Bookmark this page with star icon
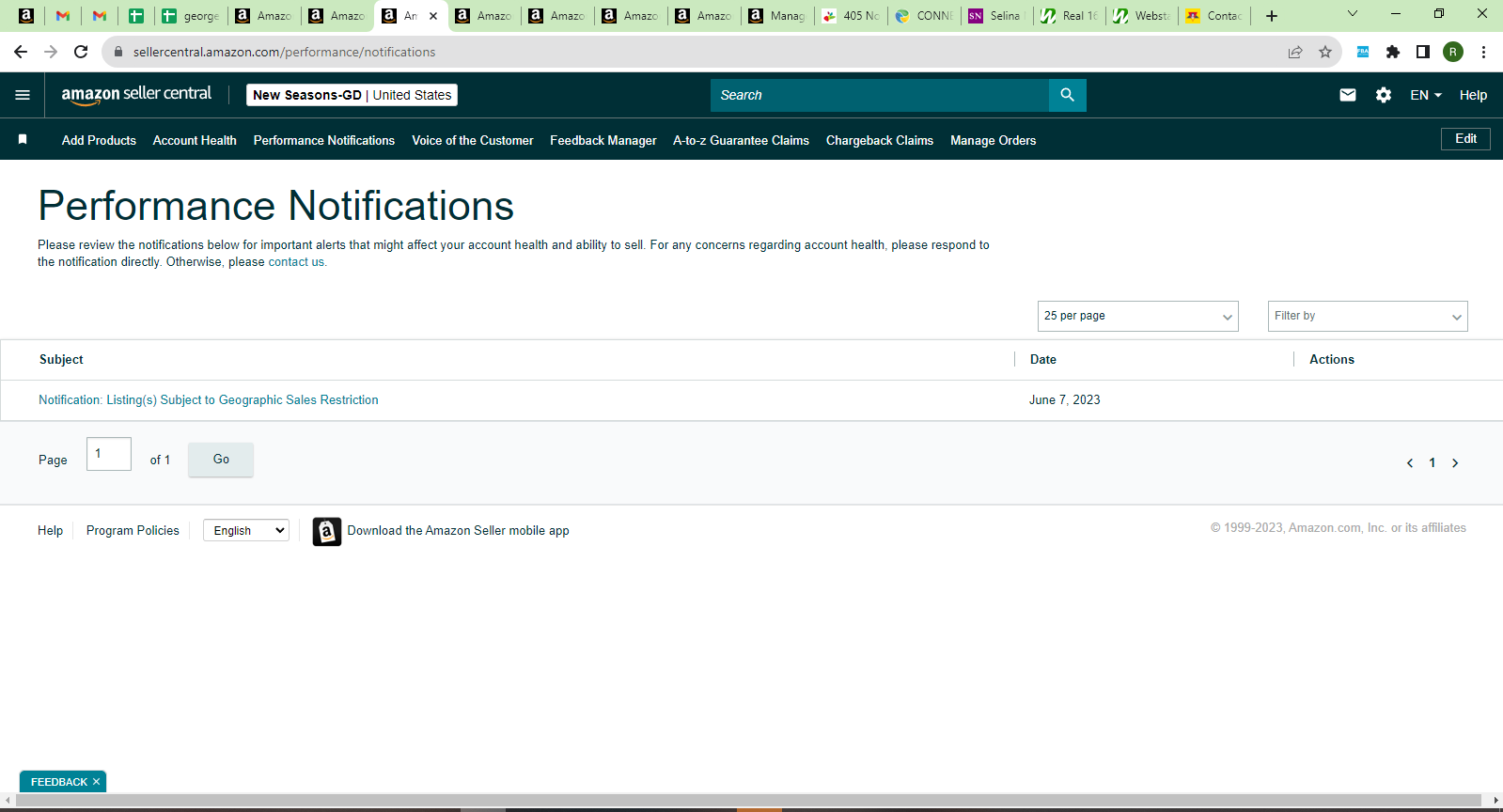This screenshot has width=1503, height=812. (1325, 52)
